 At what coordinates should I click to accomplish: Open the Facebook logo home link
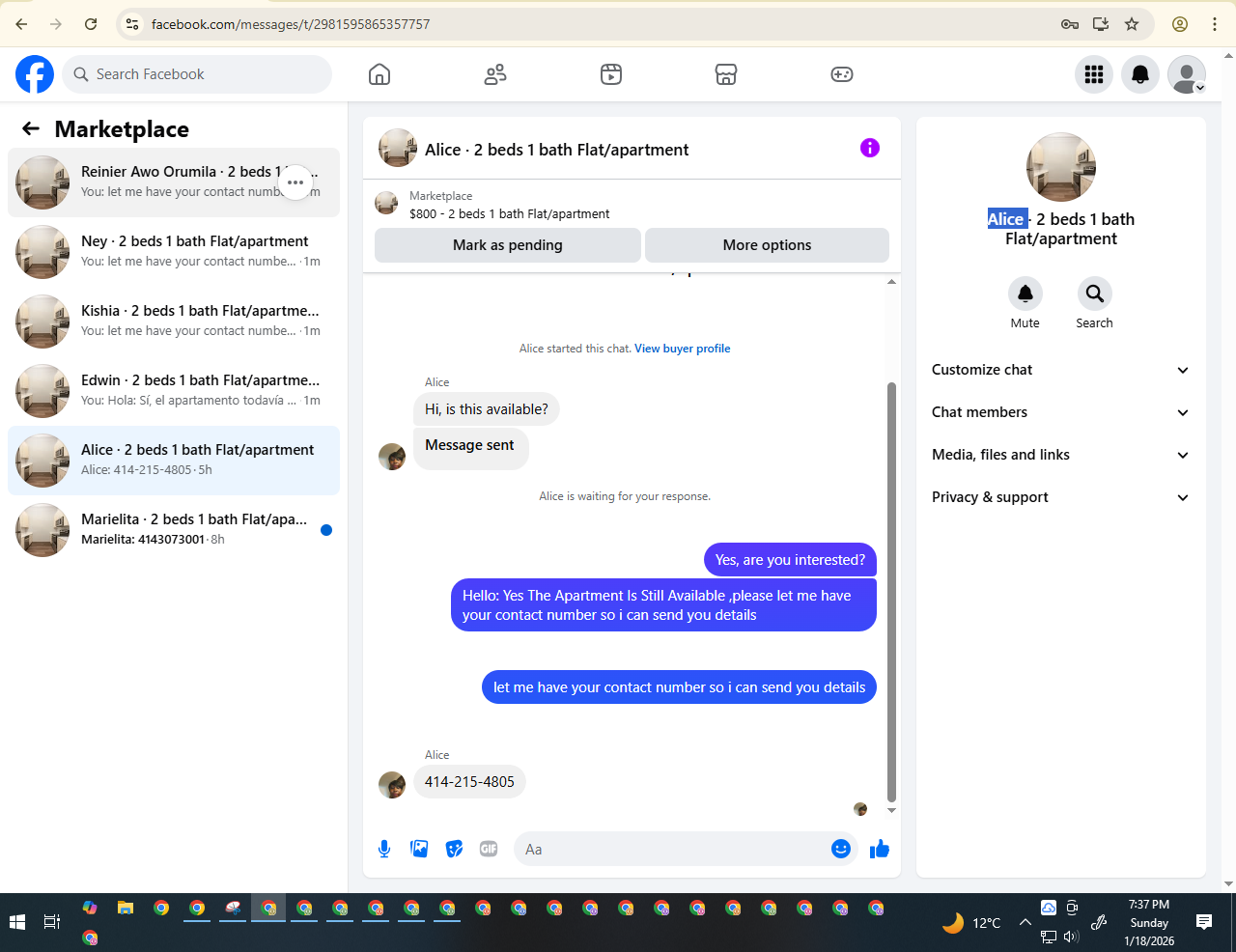(x=35, y=74)
